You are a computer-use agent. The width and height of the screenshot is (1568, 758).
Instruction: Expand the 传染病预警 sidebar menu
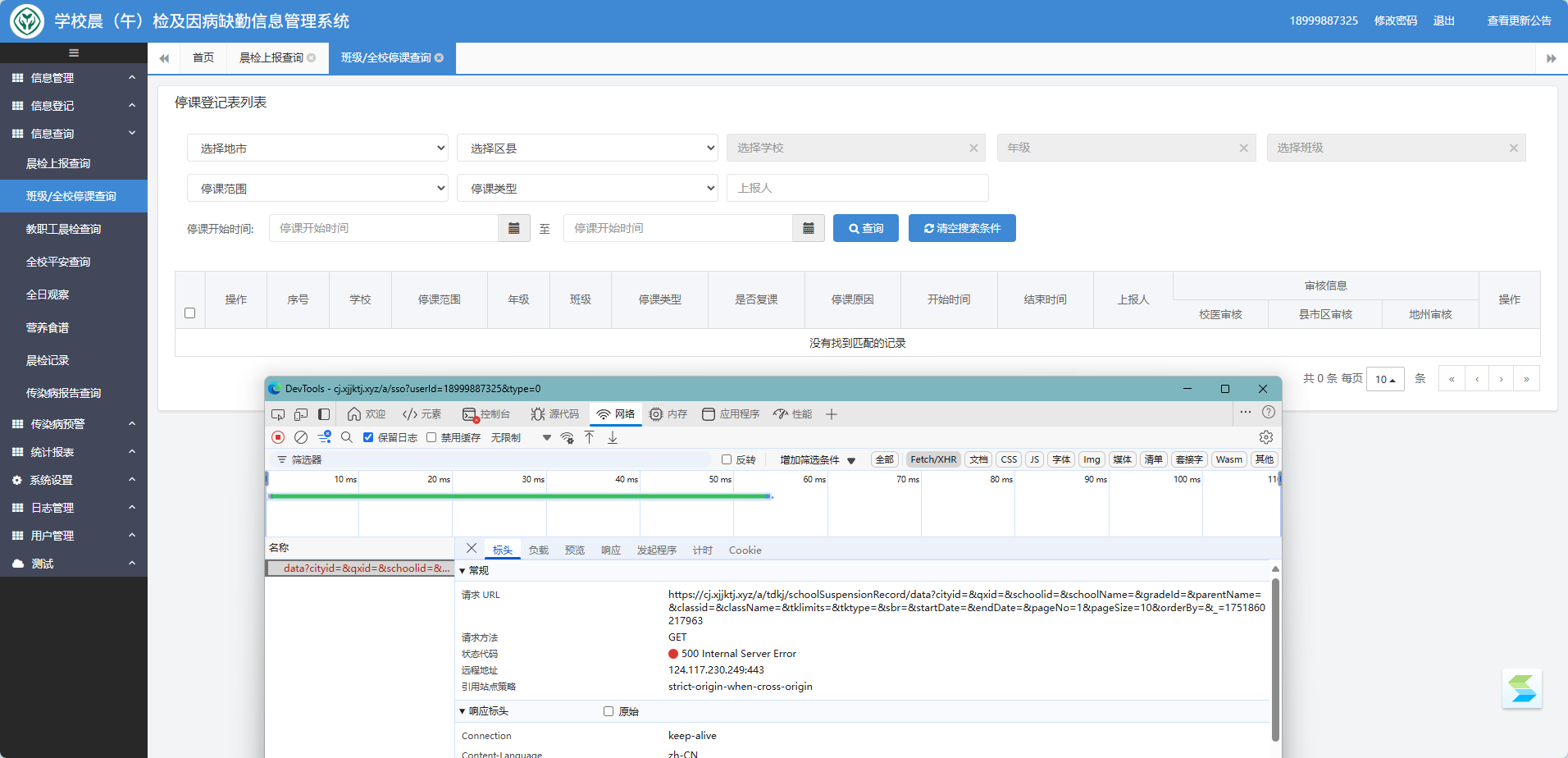[x=74, y=424]
